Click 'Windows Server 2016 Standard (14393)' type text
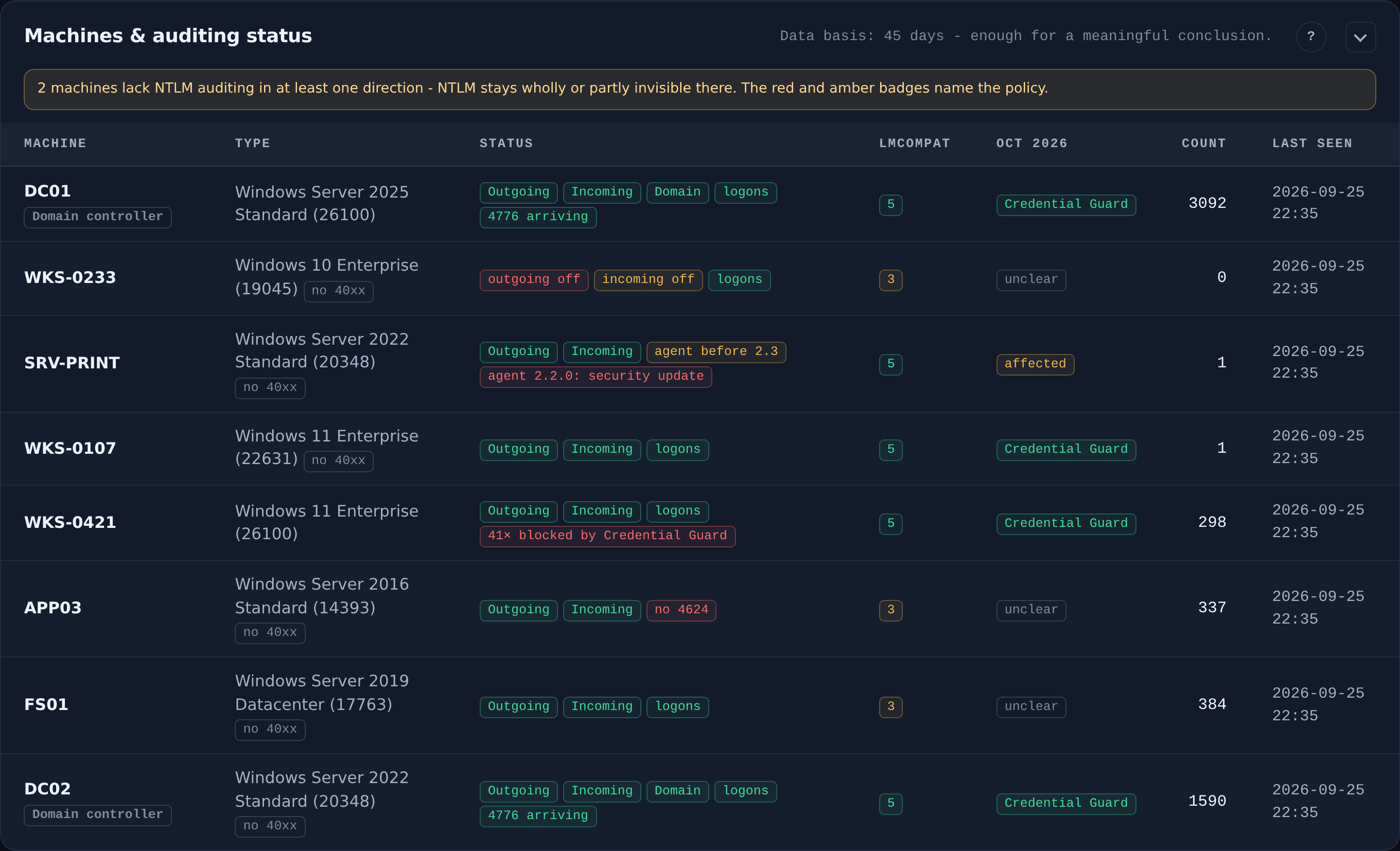Screen dimensions: 1400x851 click(x=322, y=596)
